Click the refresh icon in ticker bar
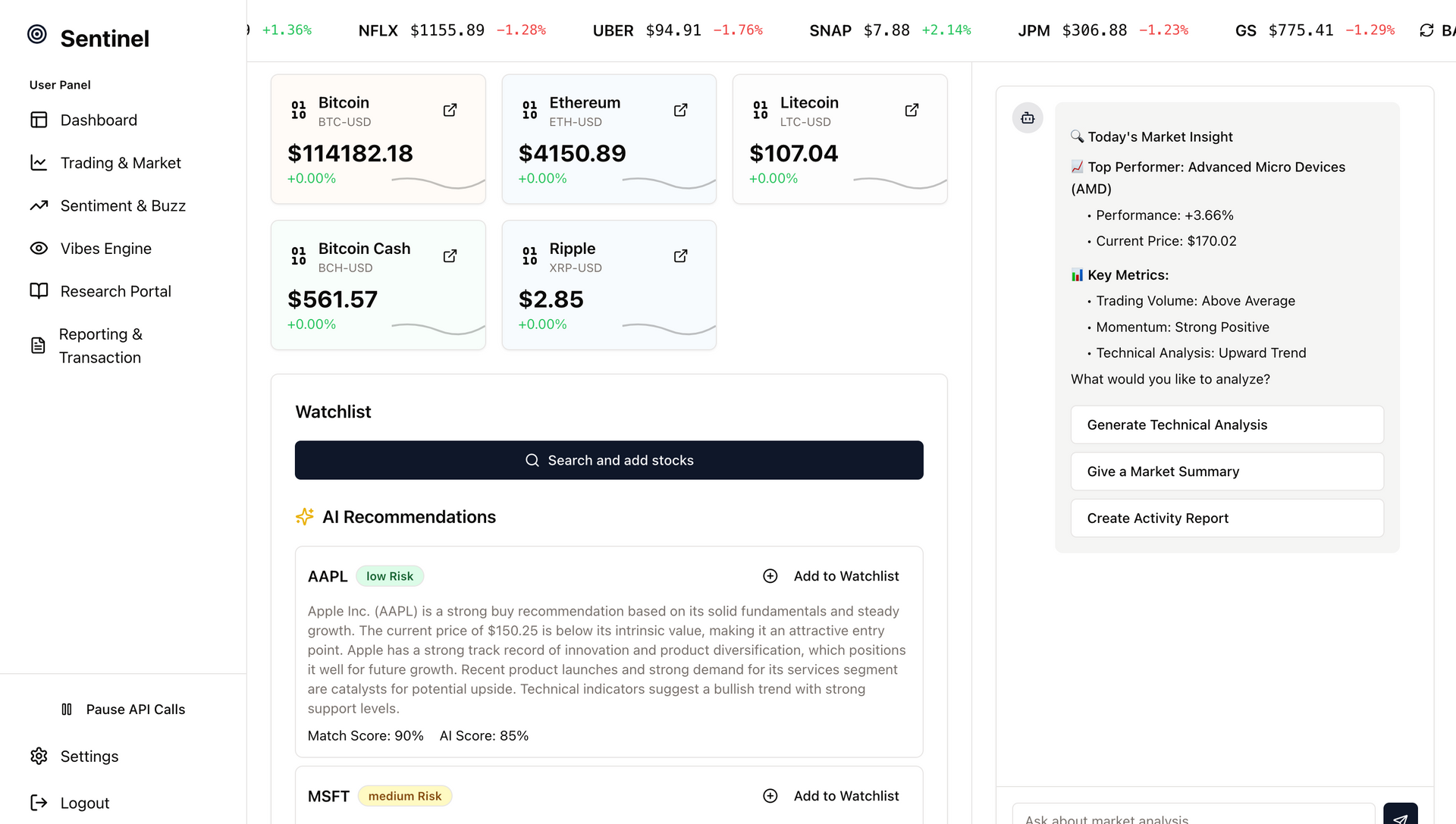The image size is (1456, 824). click(1426, 30)
